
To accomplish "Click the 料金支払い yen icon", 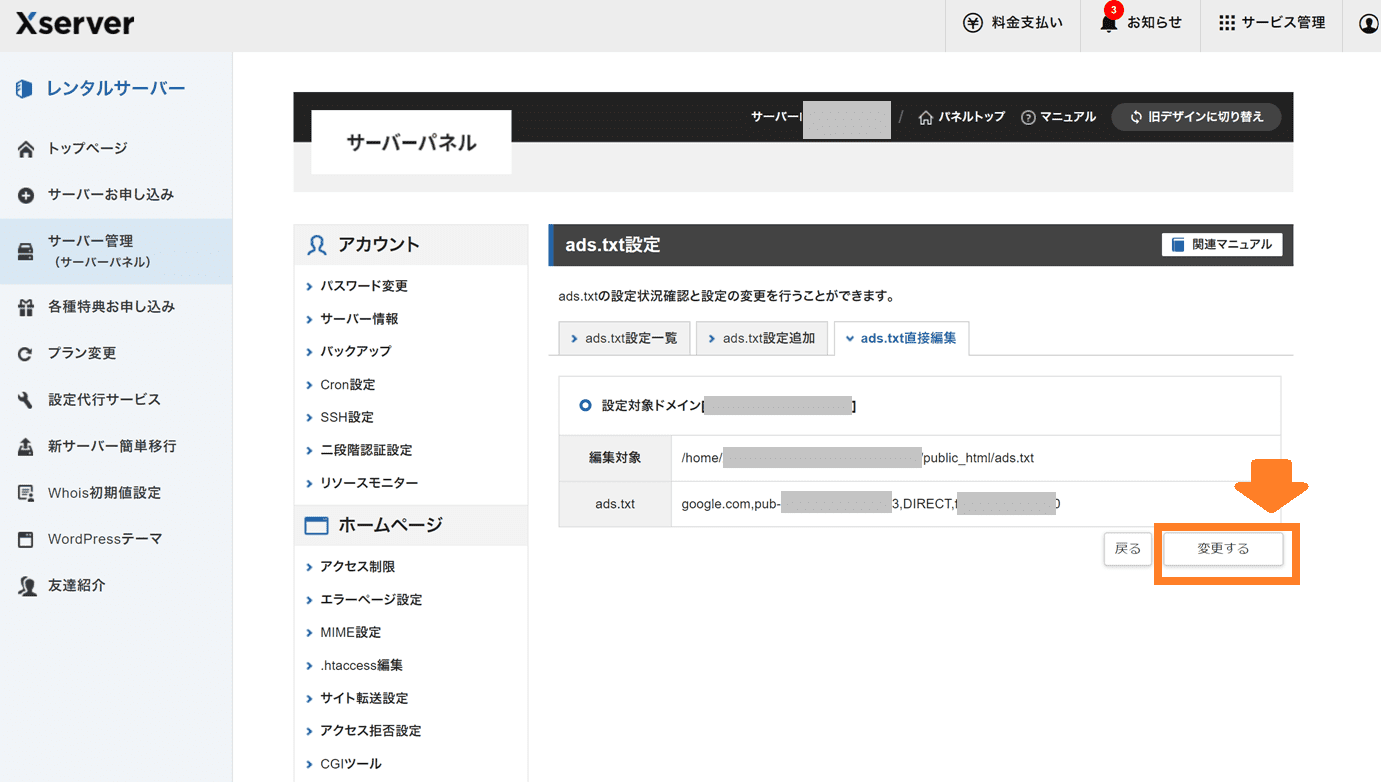I will point(972,23).
